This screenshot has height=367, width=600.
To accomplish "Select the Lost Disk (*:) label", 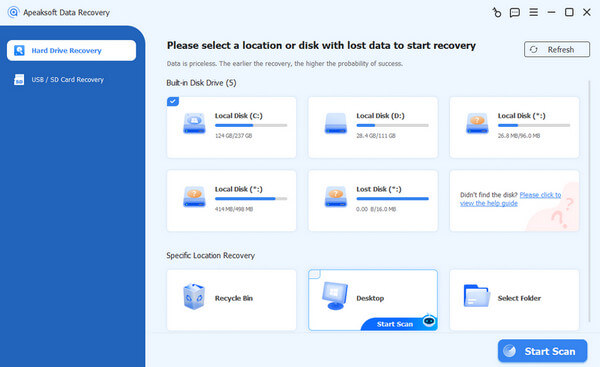I will 379,189.
